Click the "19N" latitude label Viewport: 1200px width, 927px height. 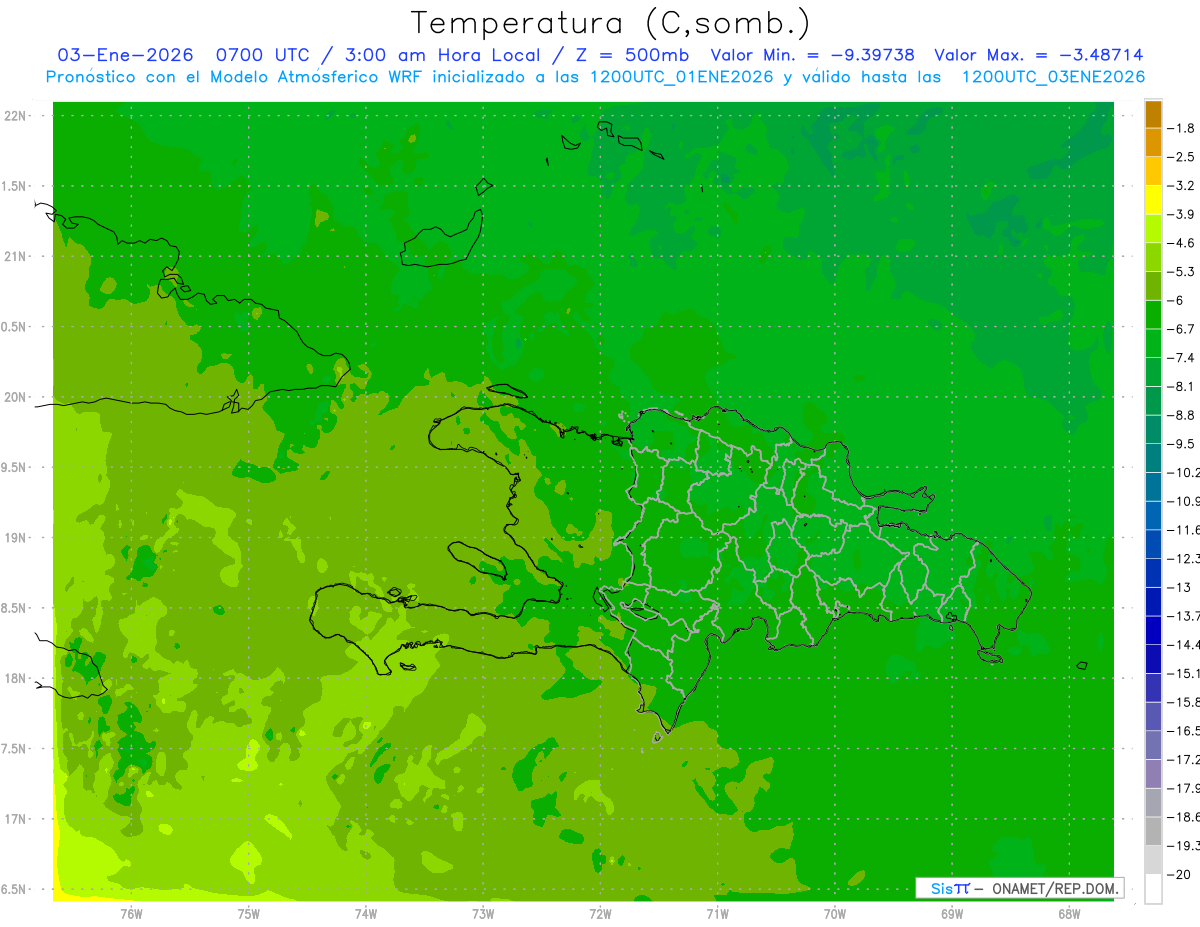(x=14, y=538)
